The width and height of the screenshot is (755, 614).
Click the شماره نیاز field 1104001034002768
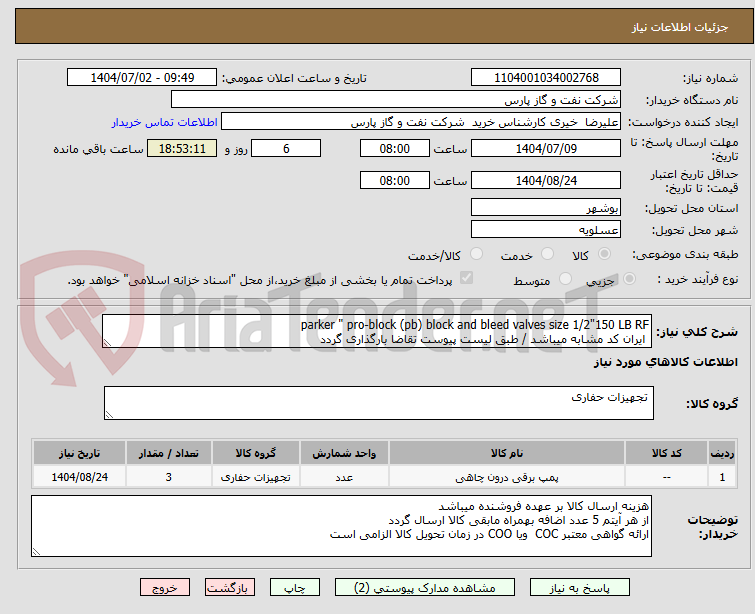pos(546,78)
